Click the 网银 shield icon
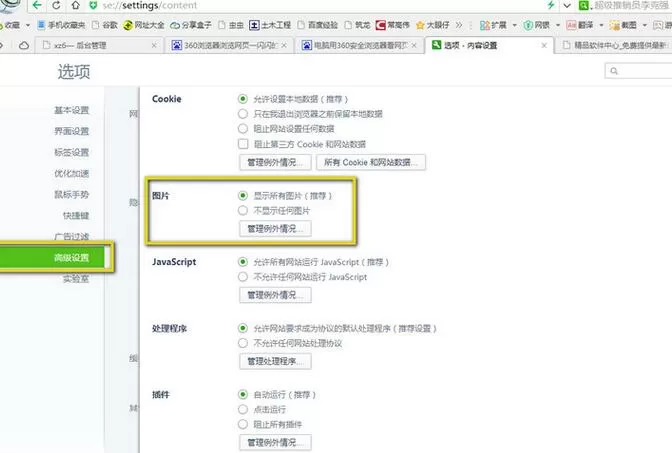The image size is (672, 453). pos(528,26)
